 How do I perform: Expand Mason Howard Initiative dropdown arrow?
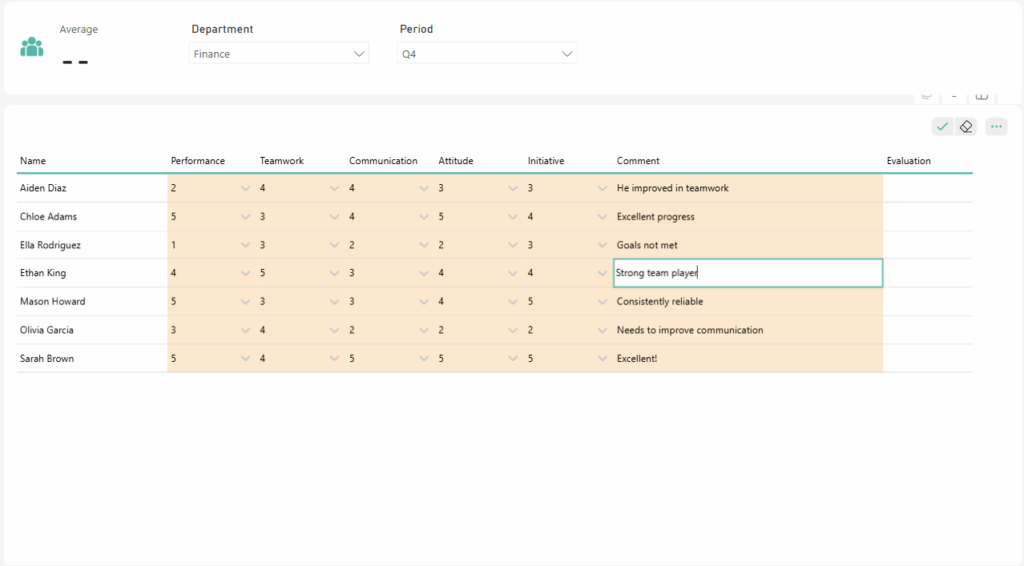(602, 302)
